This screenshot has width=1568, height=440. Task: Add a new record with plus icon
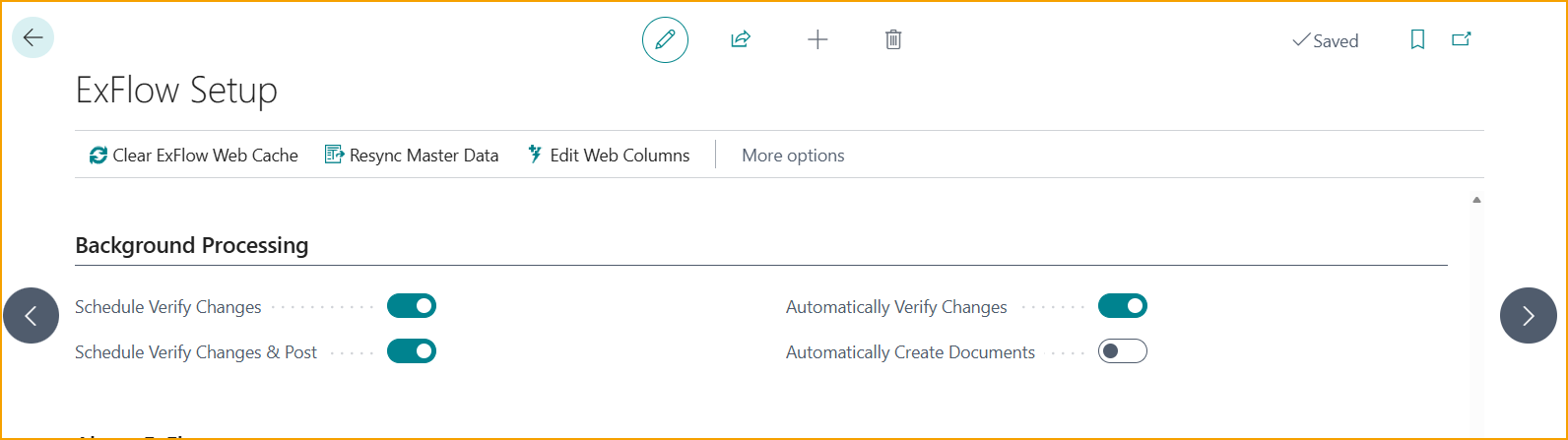817,39
